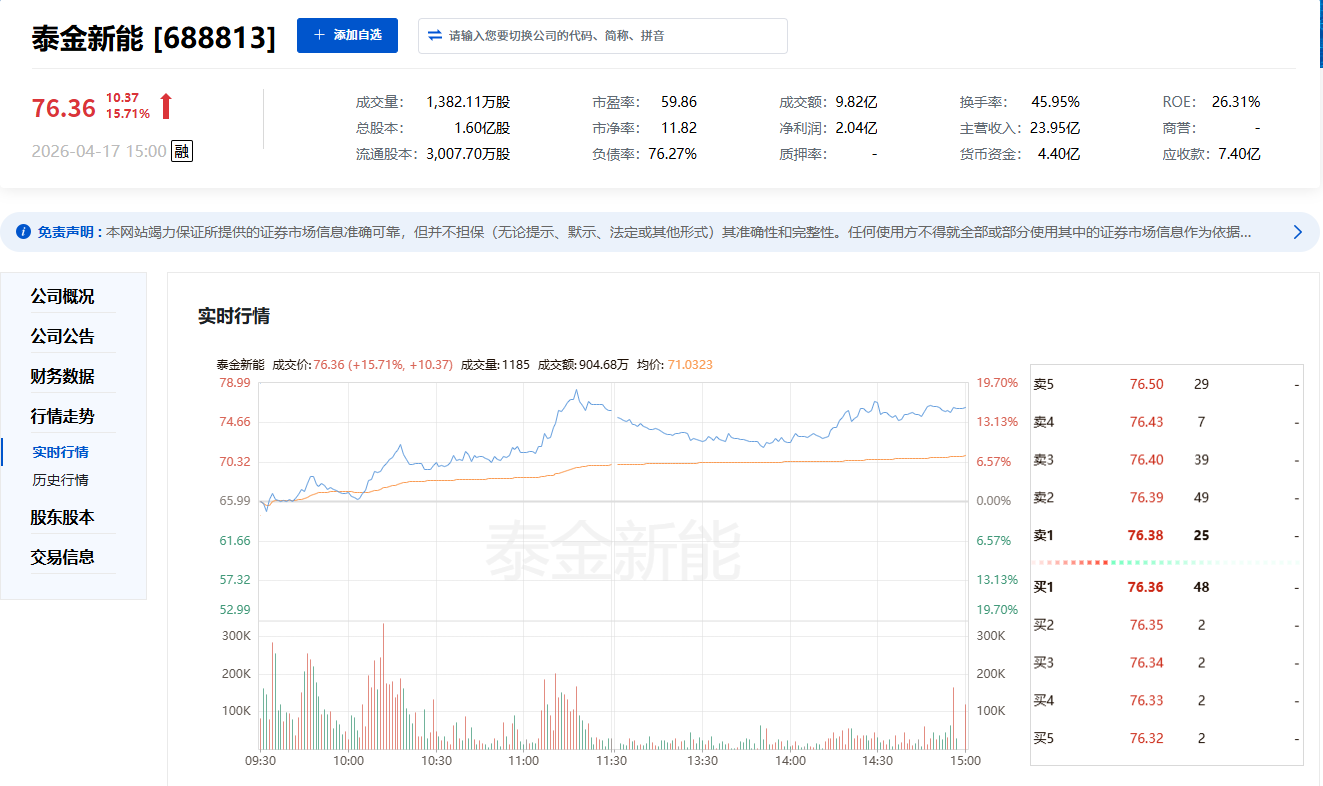Select 财务数据 sidebar item
This screenshot has width=1323, height=786.
click(x=62, y=377)
